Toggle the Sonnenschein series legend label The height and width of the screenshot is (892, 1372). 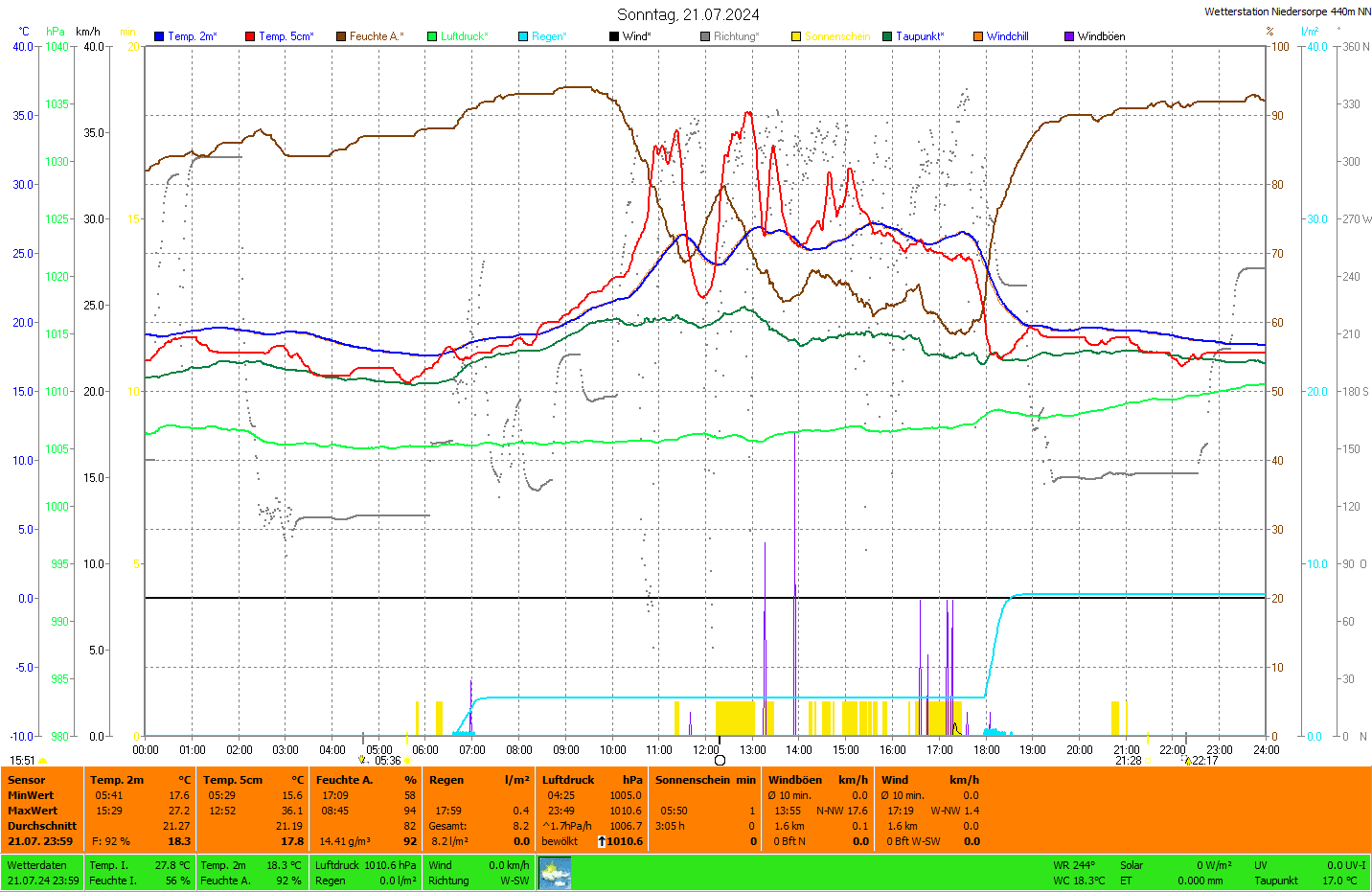pos(836,36)
